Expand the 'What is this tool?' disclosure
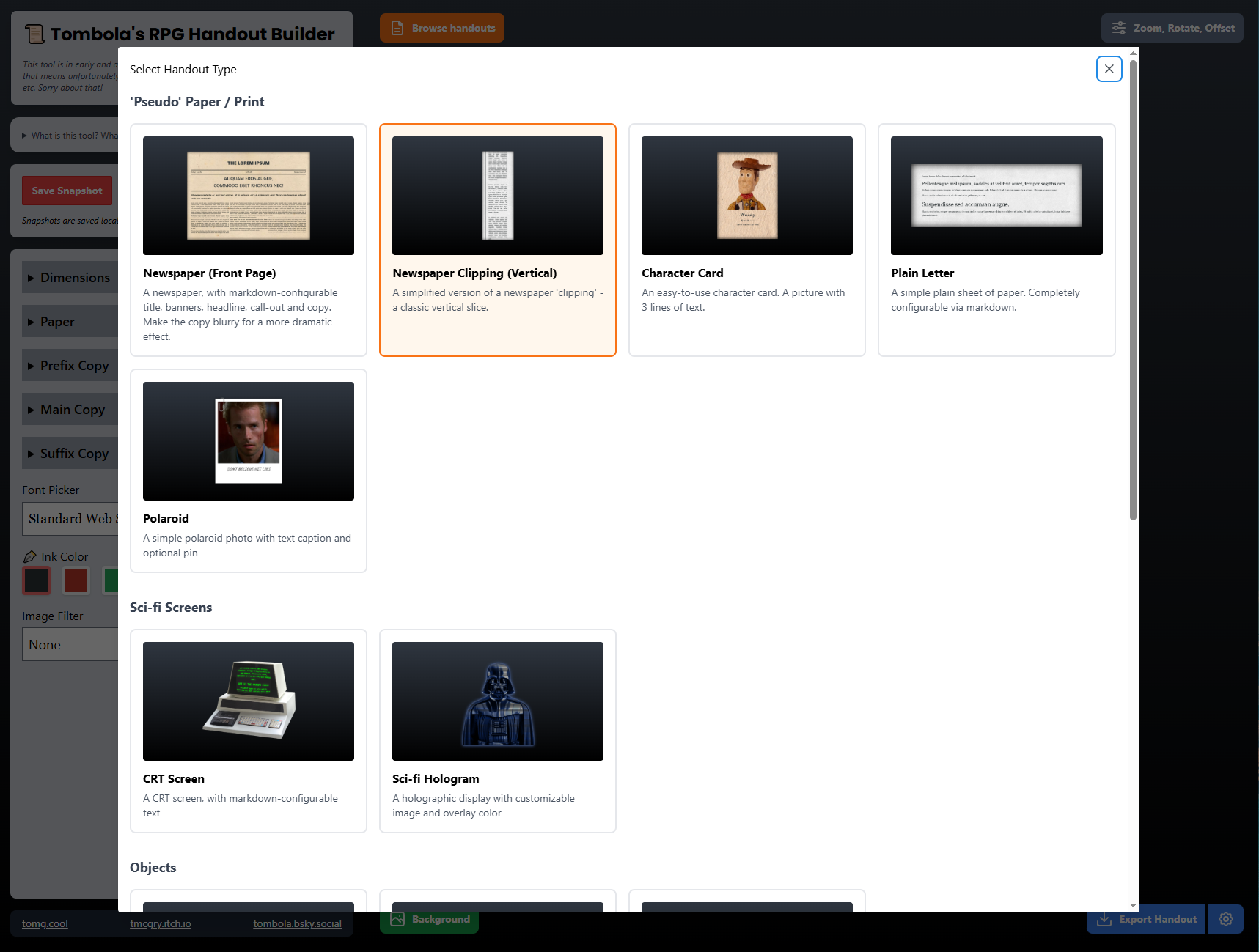This screenshot has height=952, width=1259. 70,136
